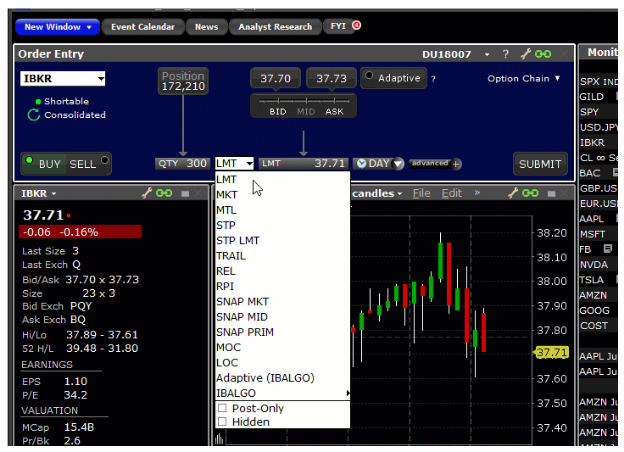Screen dimensions: 624x452
Task: Open Order Entry help question mark
Action: 505,54
